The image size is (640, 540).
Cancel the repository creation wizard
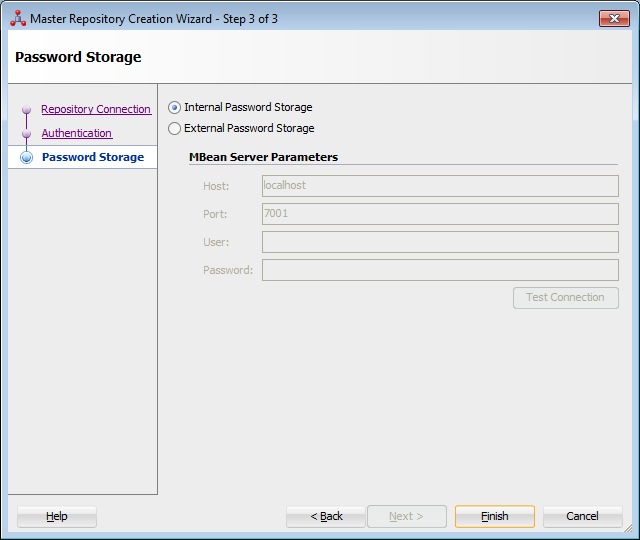point(582,516)
